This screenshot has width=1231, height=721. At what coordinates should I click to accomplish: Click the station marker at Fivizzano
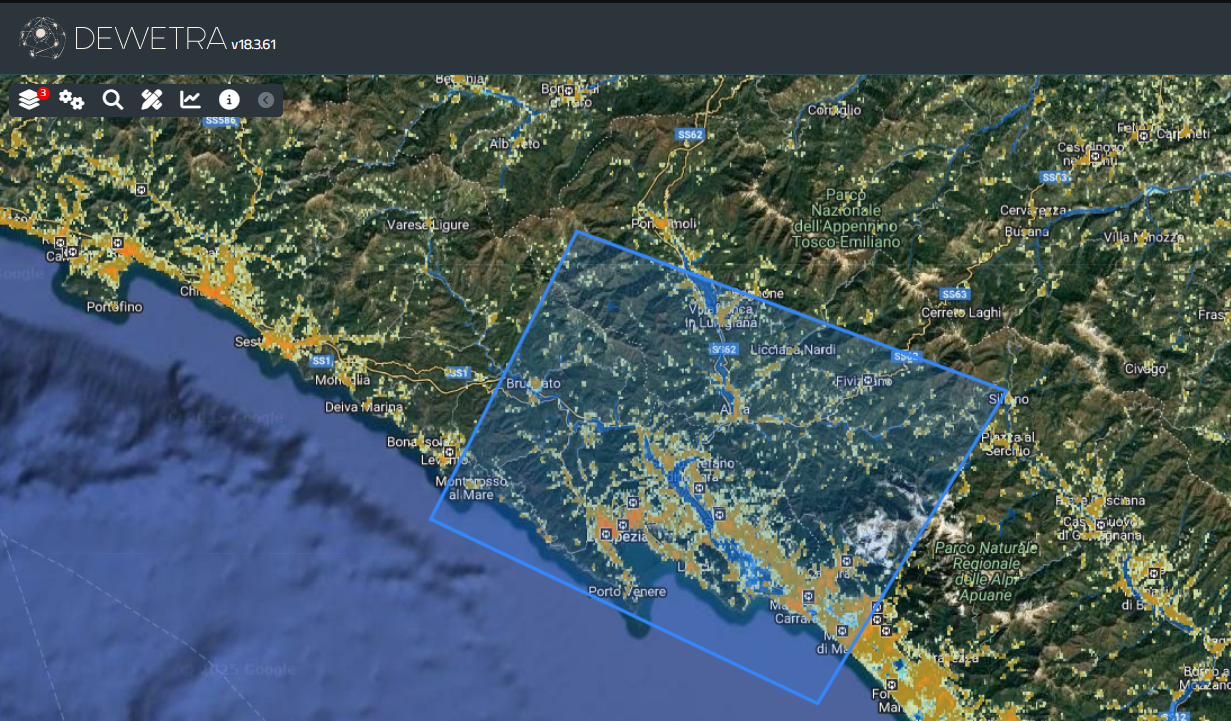(x=870, y=381)
